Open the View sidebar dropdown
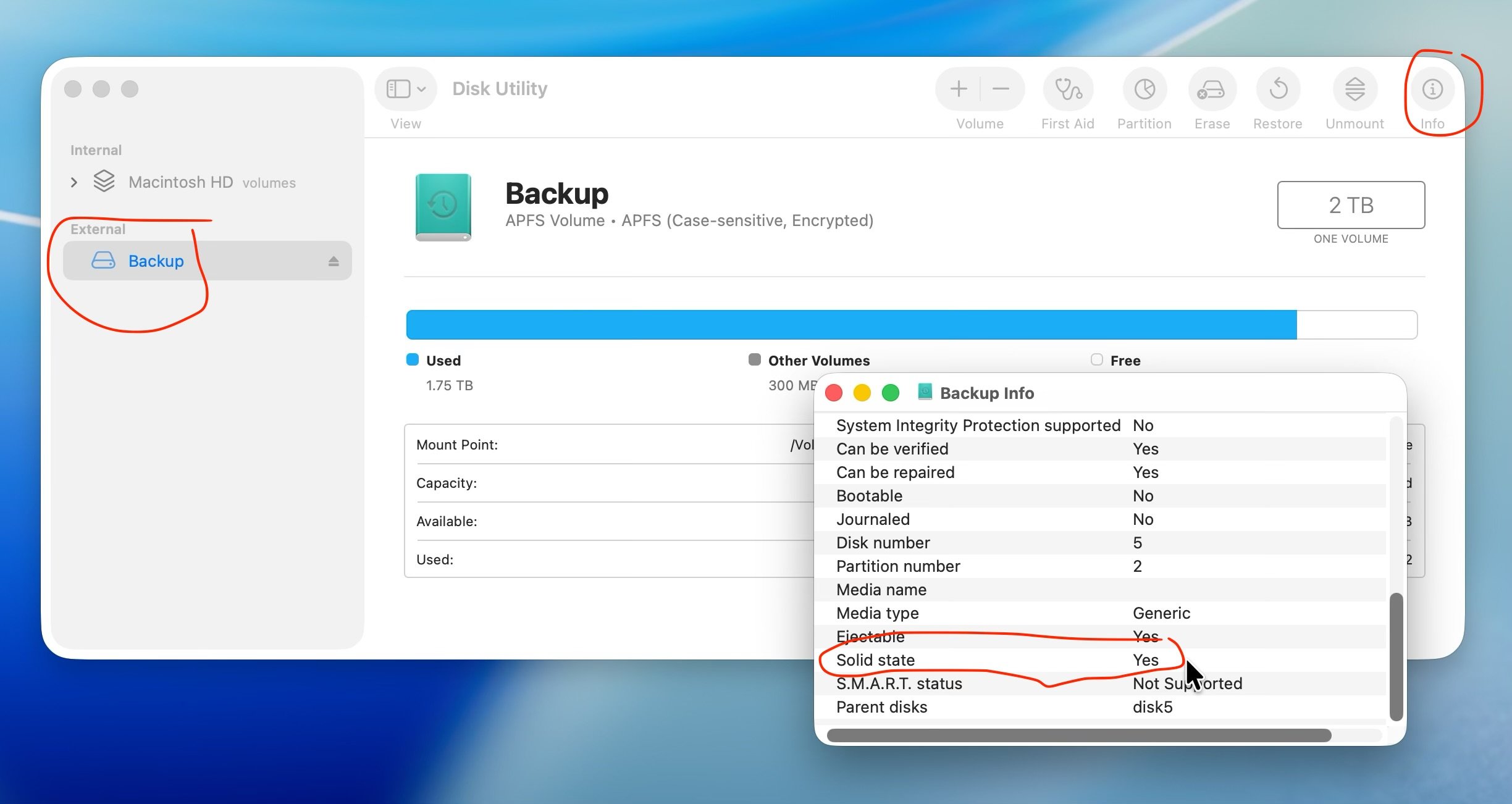Viewport: 1512px width, 804px height. (406, 90)
